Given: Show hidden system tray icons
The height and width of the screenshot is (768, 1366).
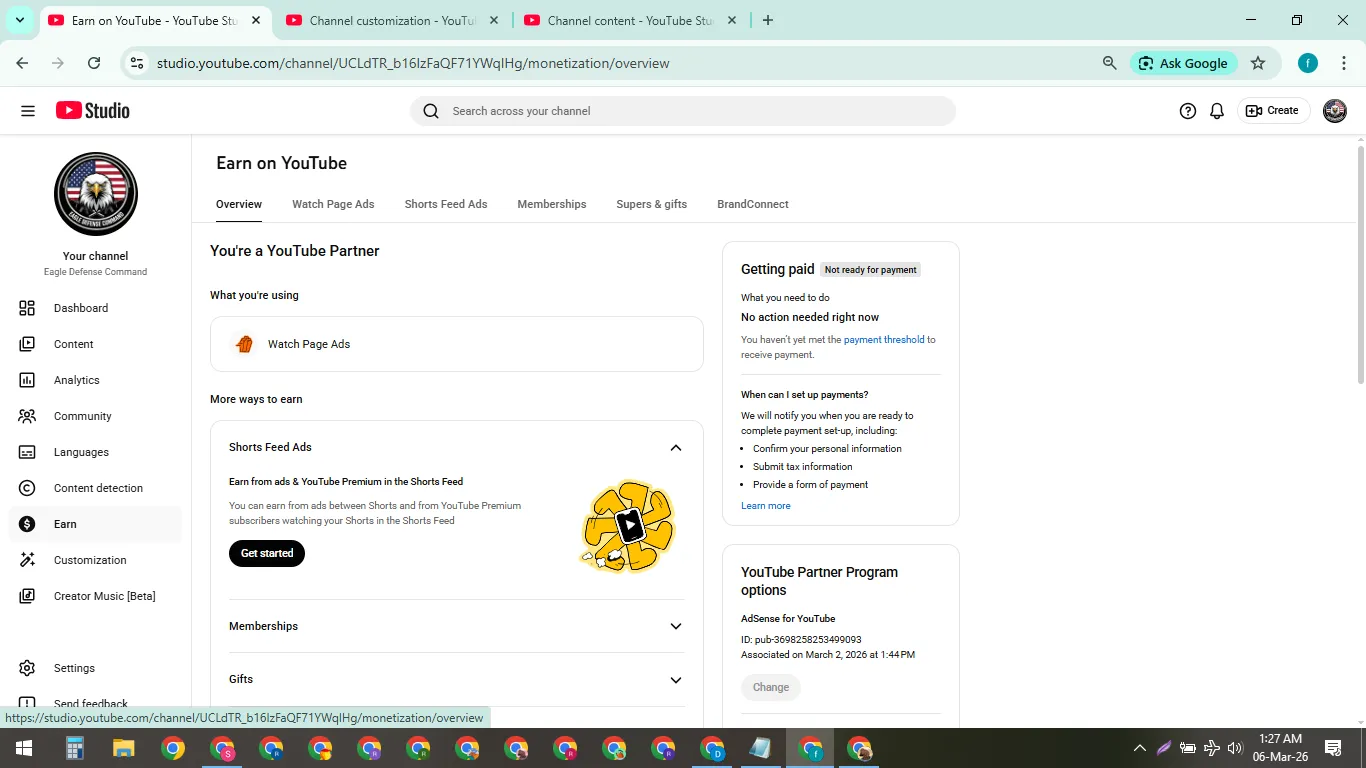Looking at the screenshot, I should (1139, 748).
